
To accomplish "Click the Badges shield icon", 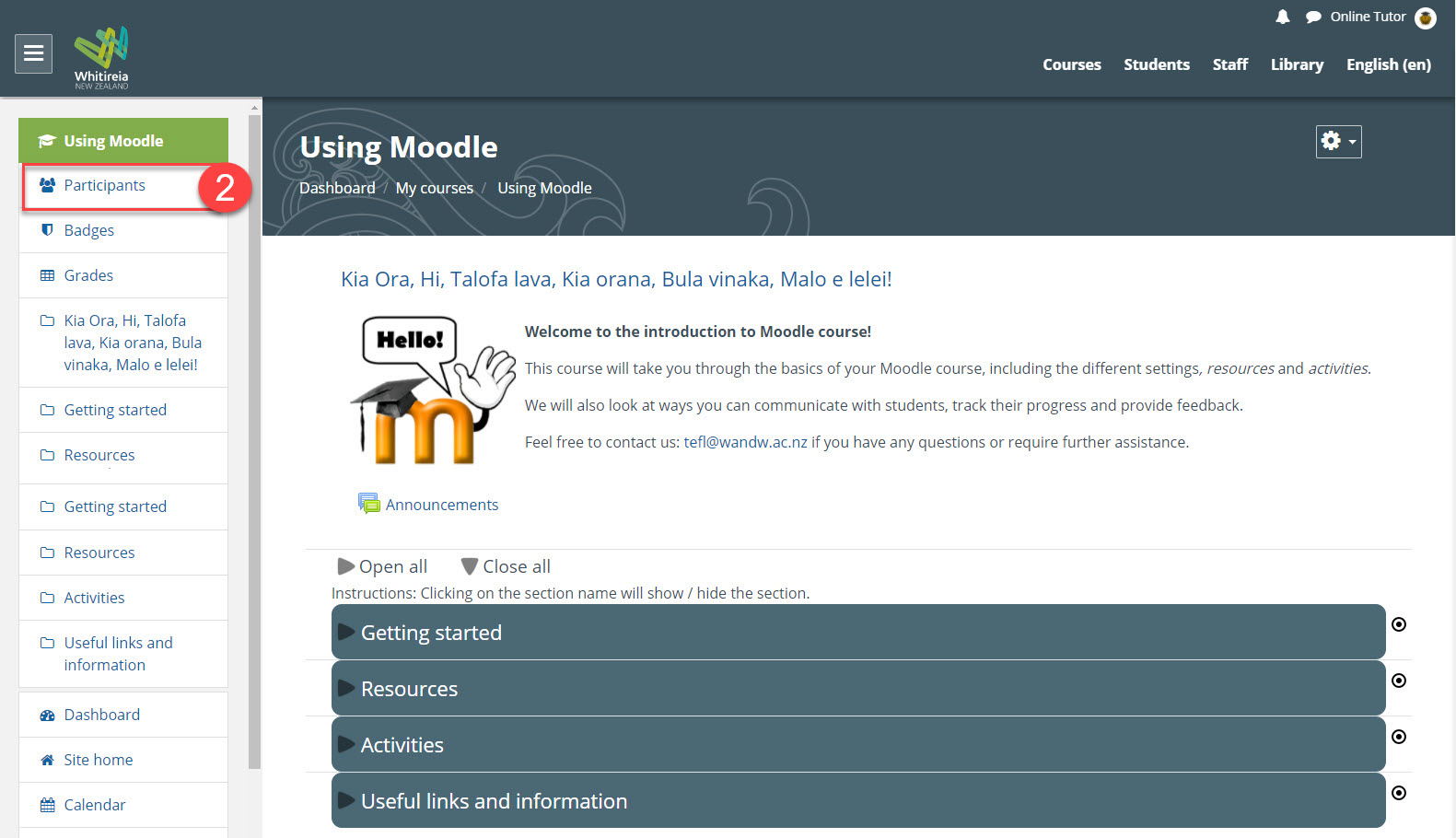I will pyautogui.click(x=47, y=230).
